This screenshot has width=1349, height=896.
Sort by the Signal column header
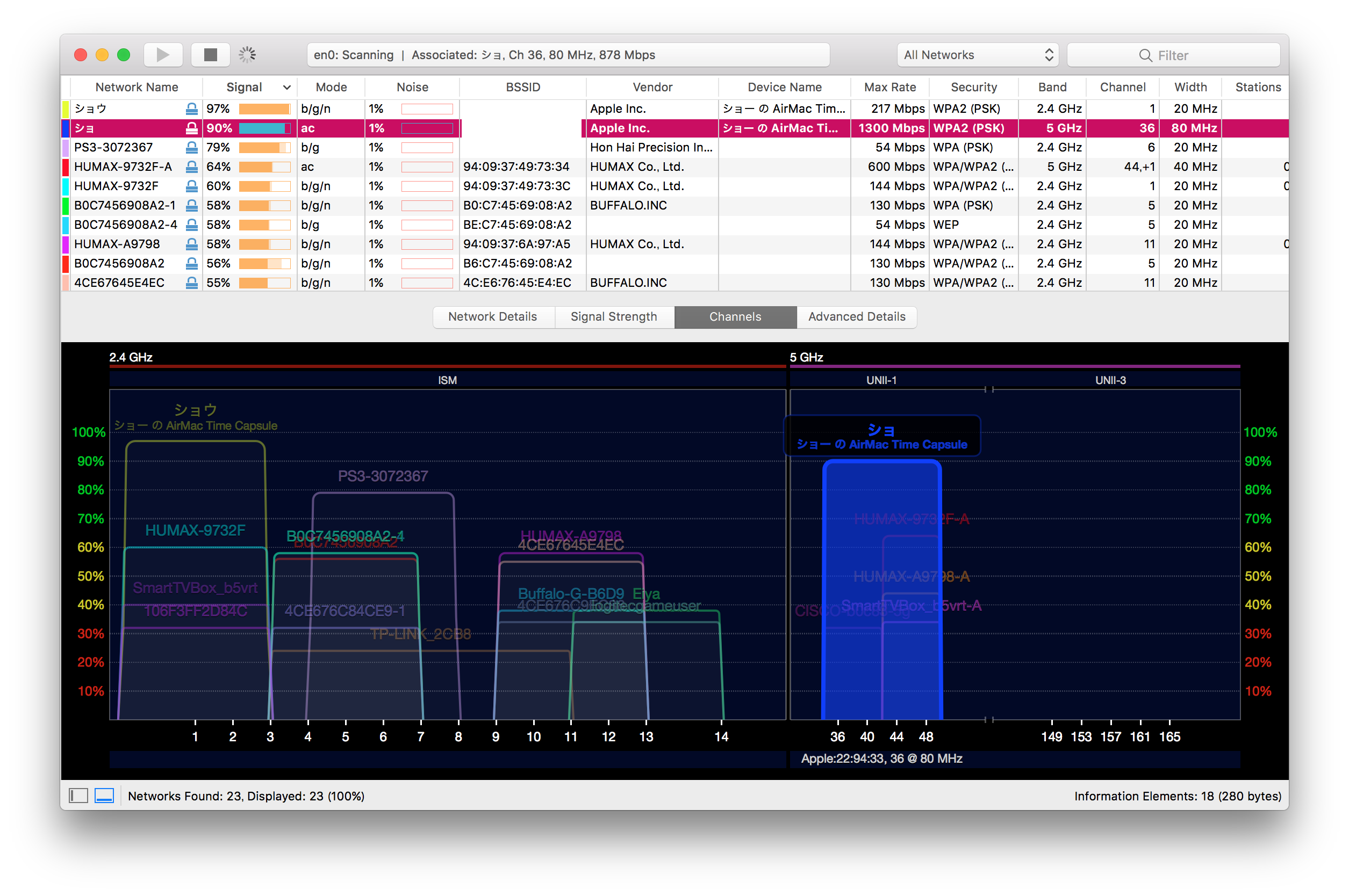click(x=249, y=88)
